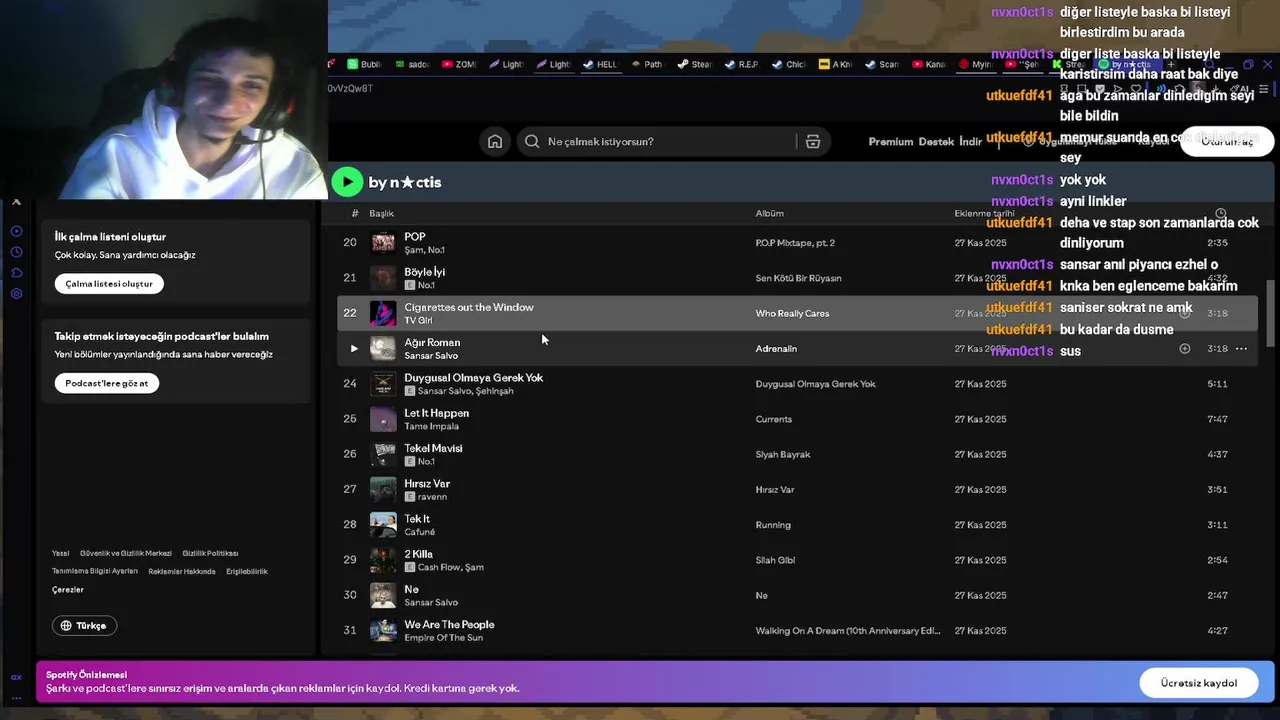Viewport: 1280px width, 720px height.
Task: Click the Albüm column header
Action: [770, 214]
